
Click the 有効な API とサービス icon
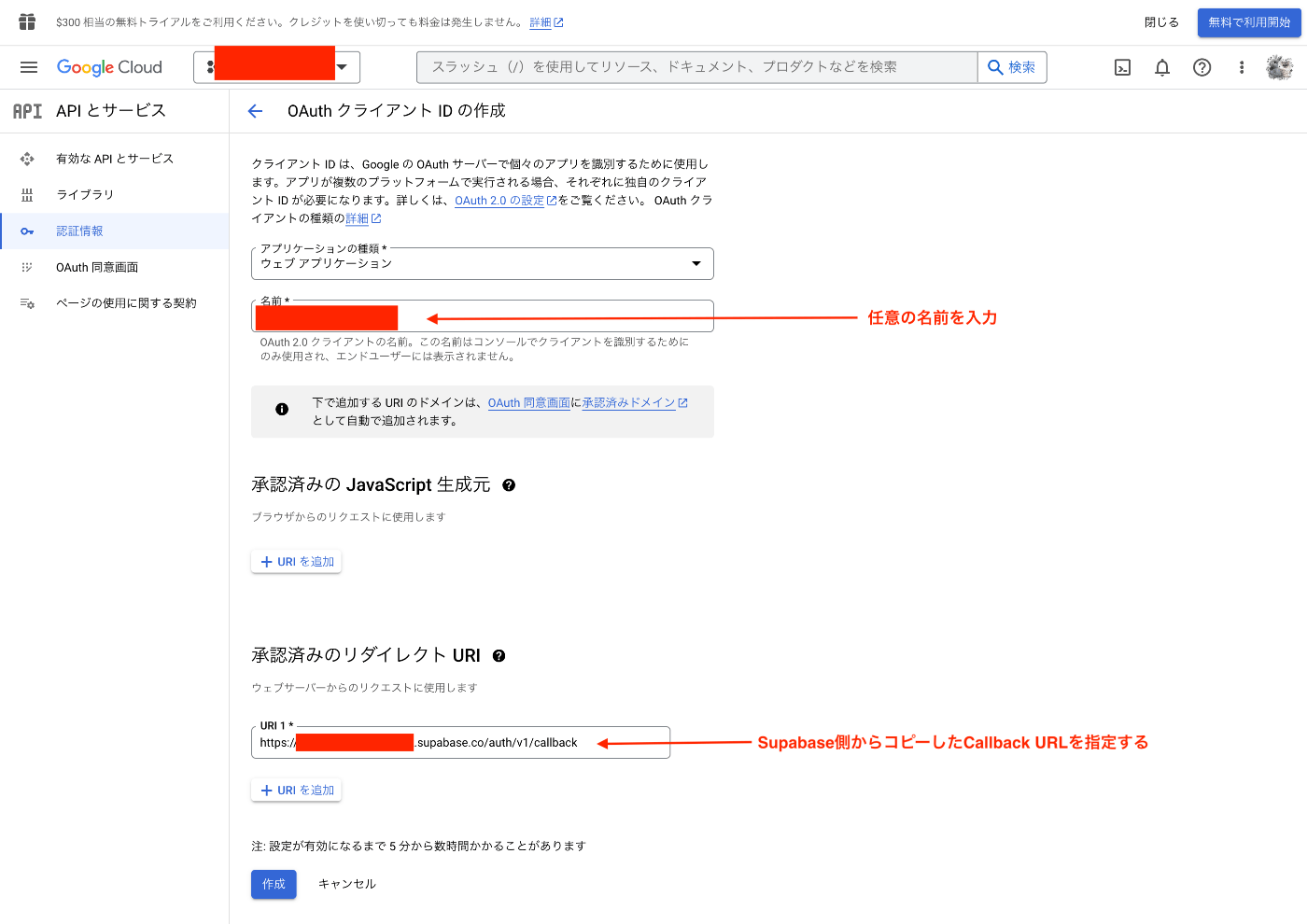(x=27, y=159)
